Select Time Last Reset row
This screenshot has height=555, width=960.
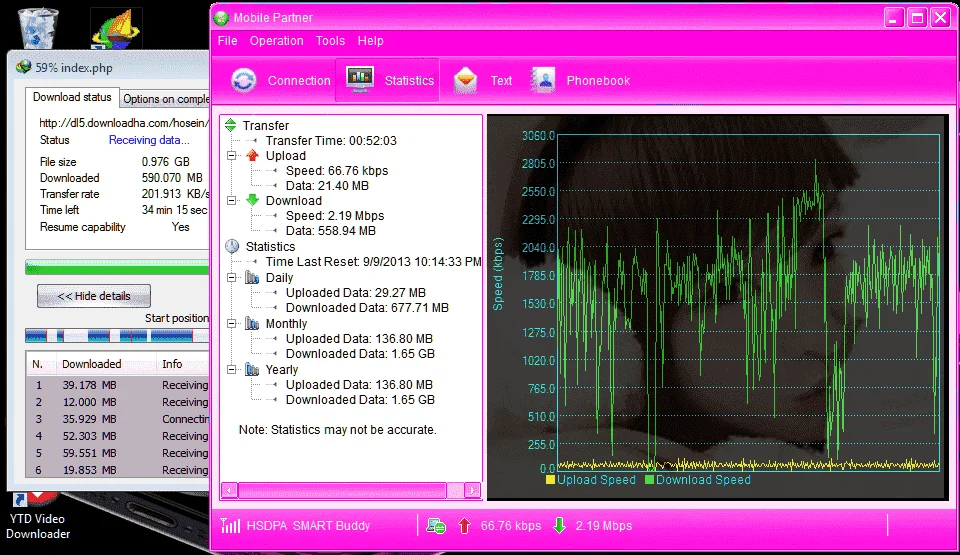point(373,262)
